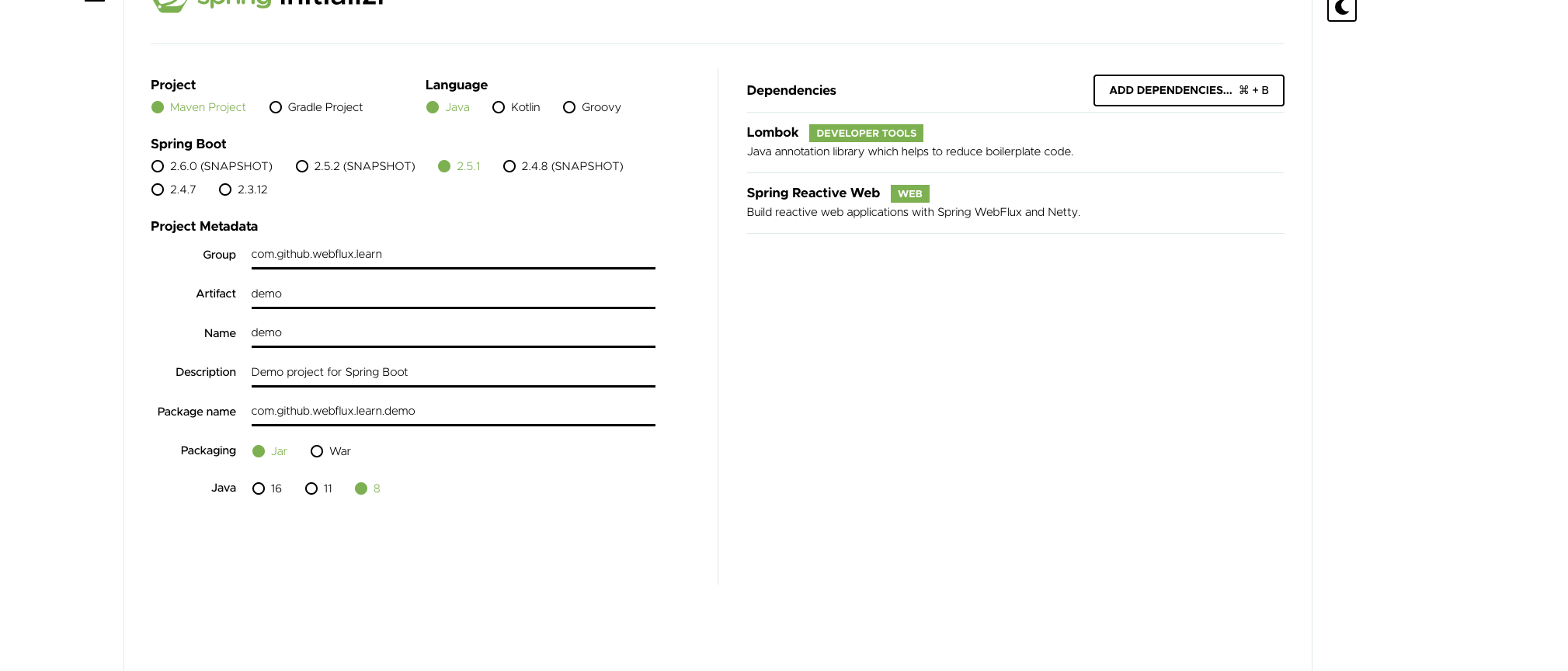Image resolution: width=1568 pixels, height=671 pixels.
Task: Click the DEVELOPER TOOLS tag
Action: (866, 133)
